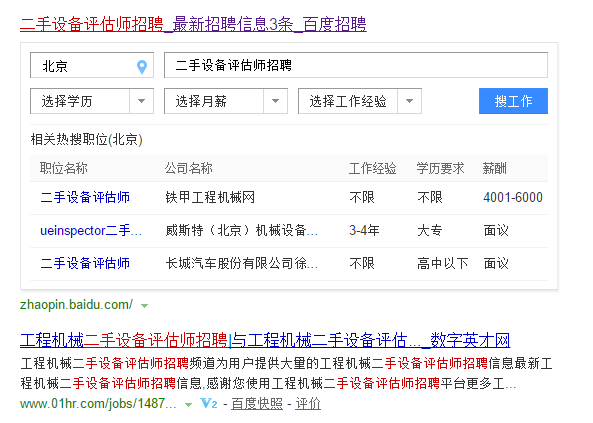Viewport: 593px width, 423px height.
Task: Click the V2 credibility badge icon
Action: pos(209,403)
